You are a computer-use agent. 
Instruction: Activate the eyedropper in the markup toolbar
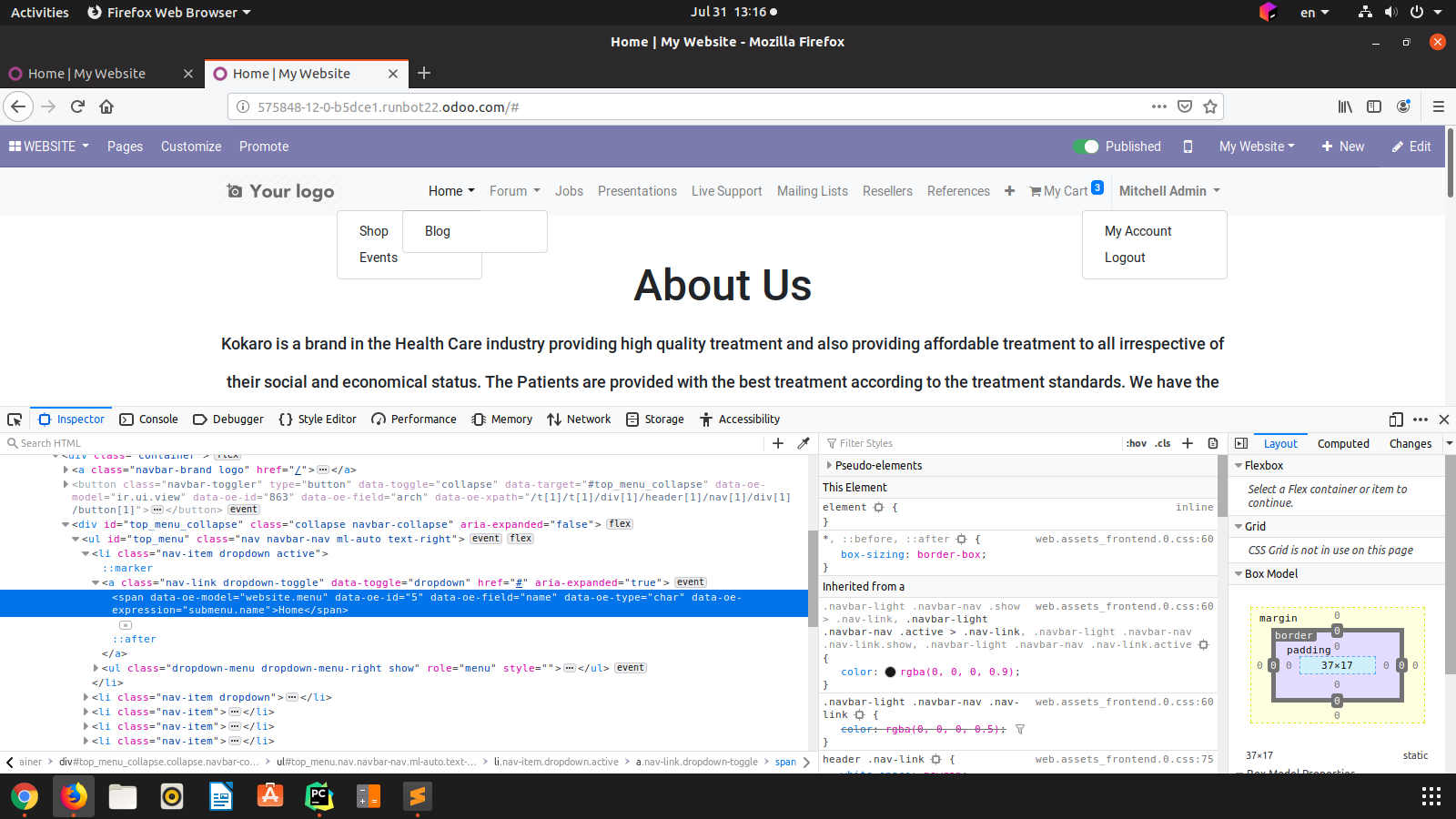click(804, 443)
